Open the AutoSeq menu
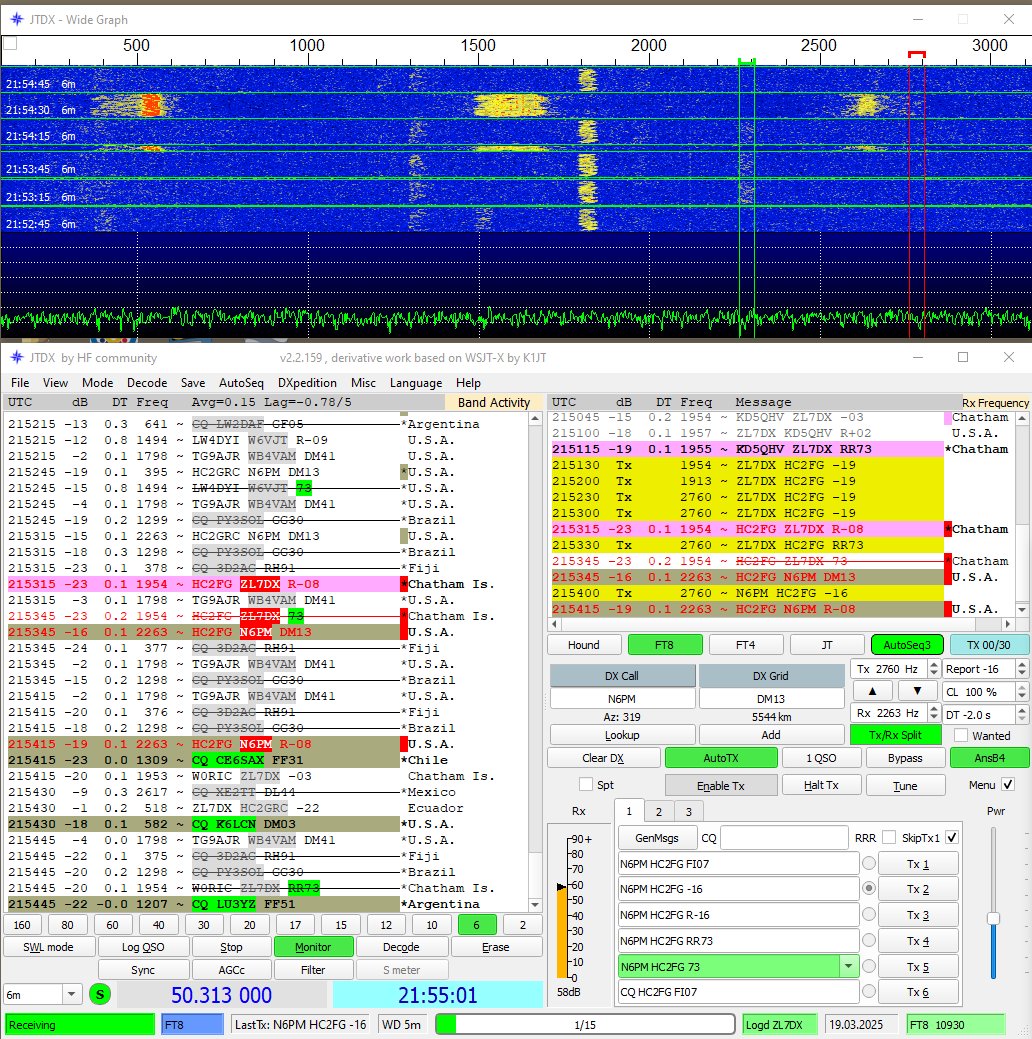Viewport: 1032px width, 1039px height. coord(241,382)
